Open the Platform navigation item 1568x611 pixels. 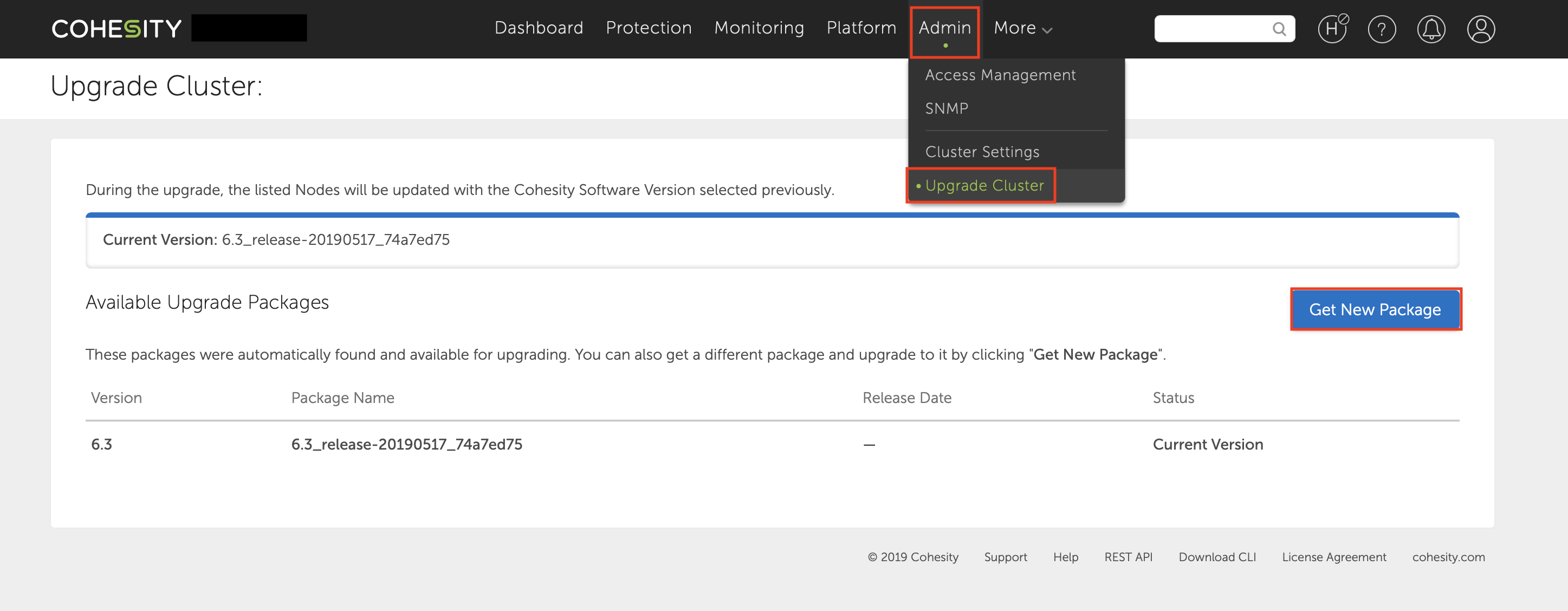[861, 28]
